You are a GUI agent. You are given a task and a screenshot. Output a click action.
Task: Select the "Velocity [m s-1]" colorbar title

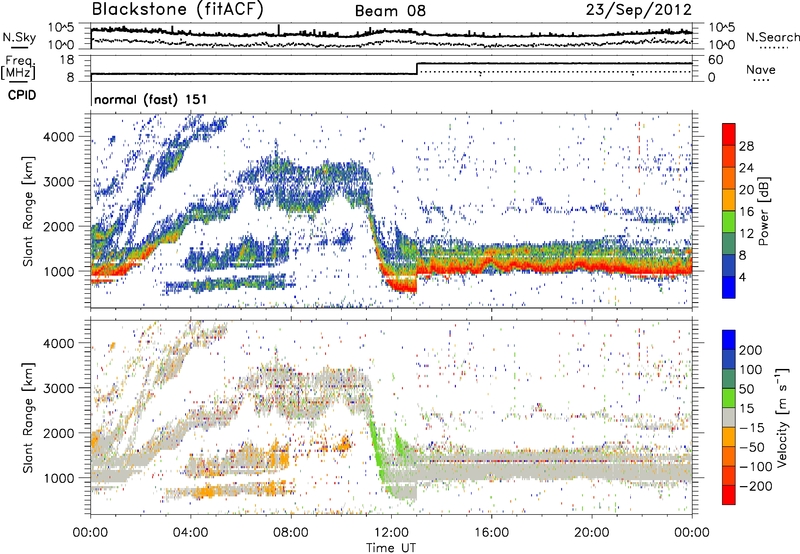coord(782,417)
